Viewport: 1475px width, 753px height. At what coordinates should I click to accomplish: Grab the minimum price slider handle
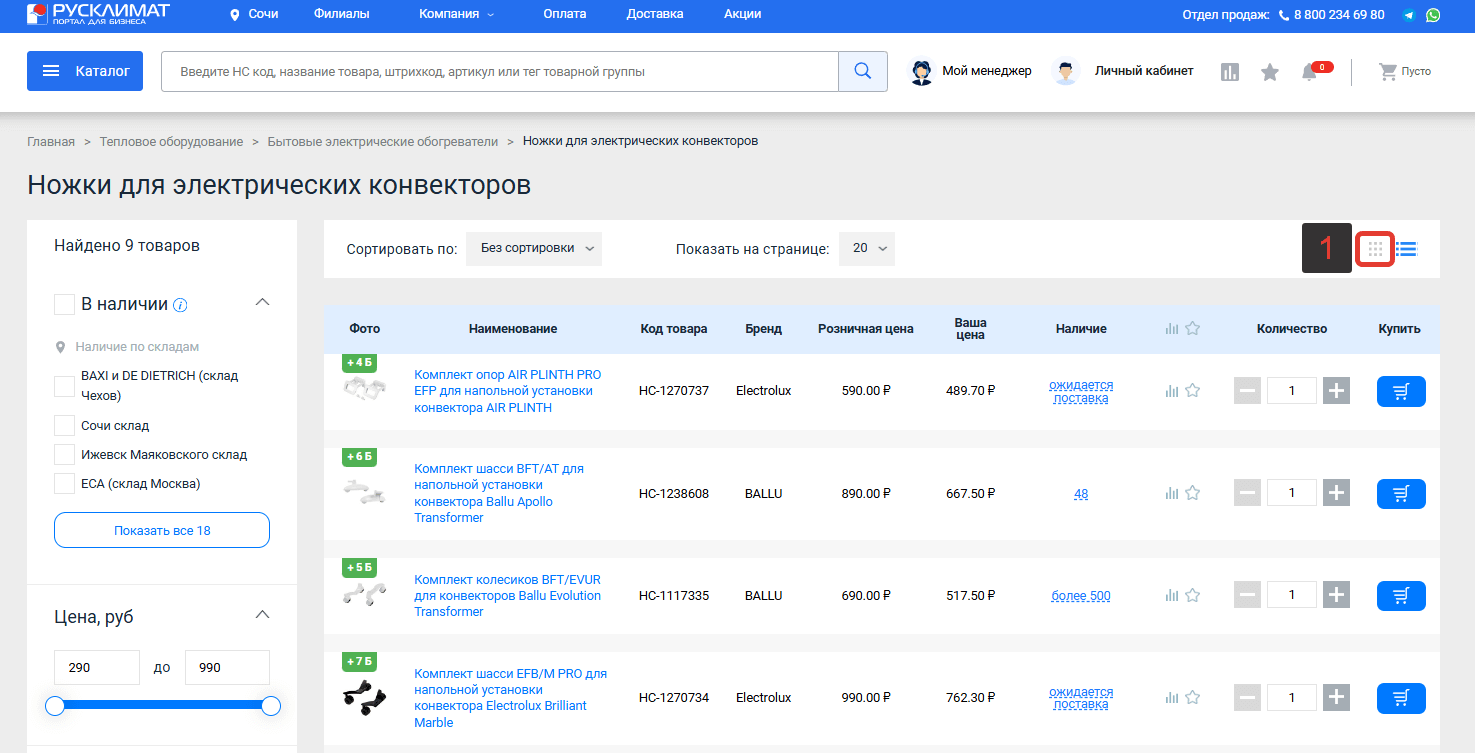click(x=55, y=706)
